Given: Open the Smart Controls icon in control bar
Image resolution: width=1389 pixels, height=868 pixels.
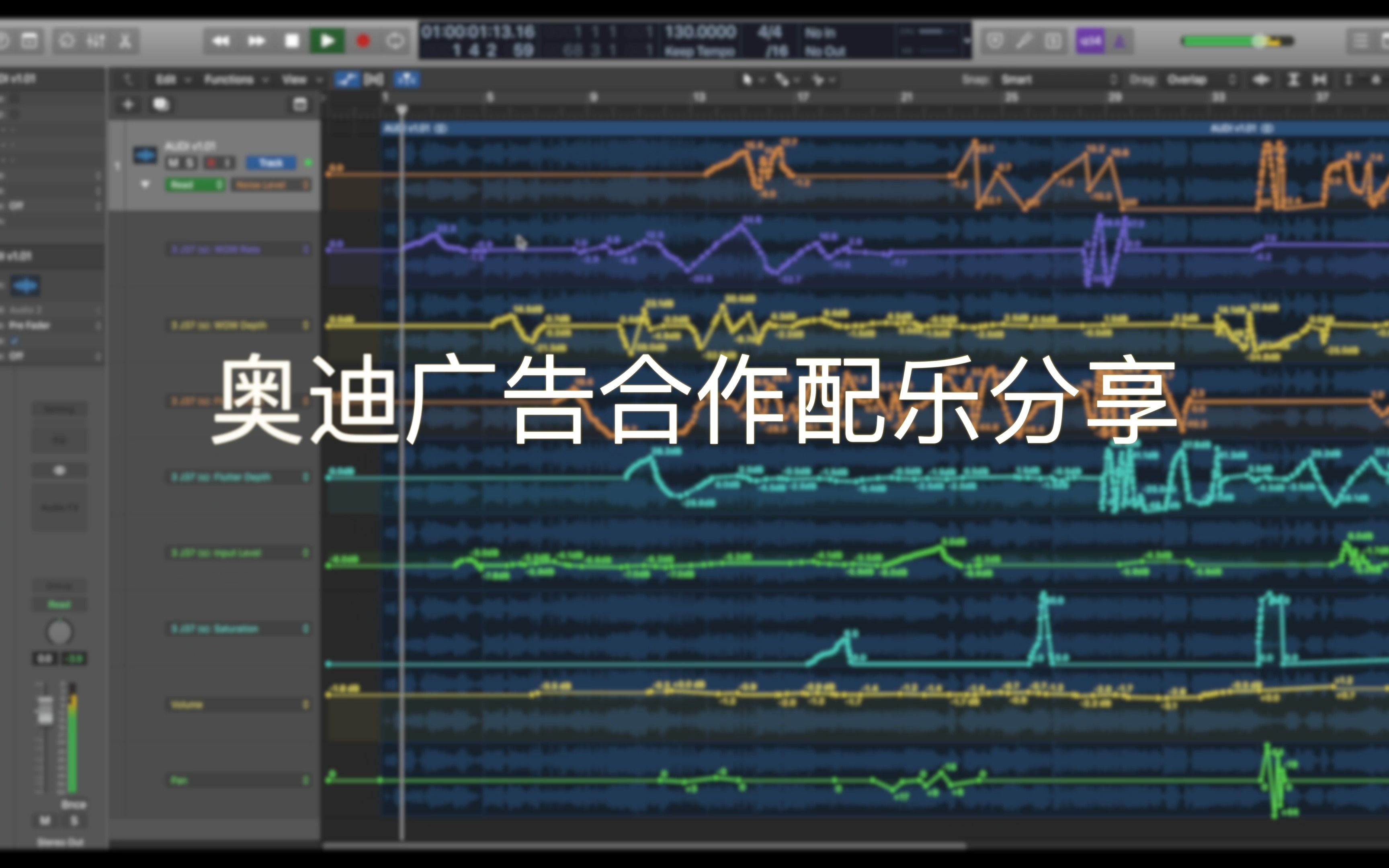Looking at the screenshot, I should tap(67, 41).
